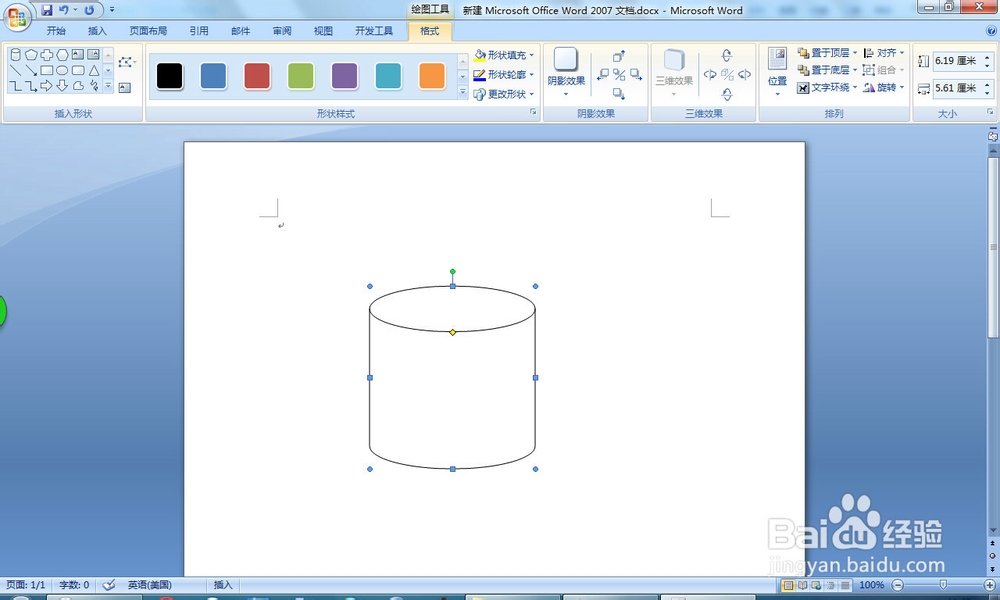Nudge shadow right
This screenshot has height=600, width=1000.
coord(636,75)
